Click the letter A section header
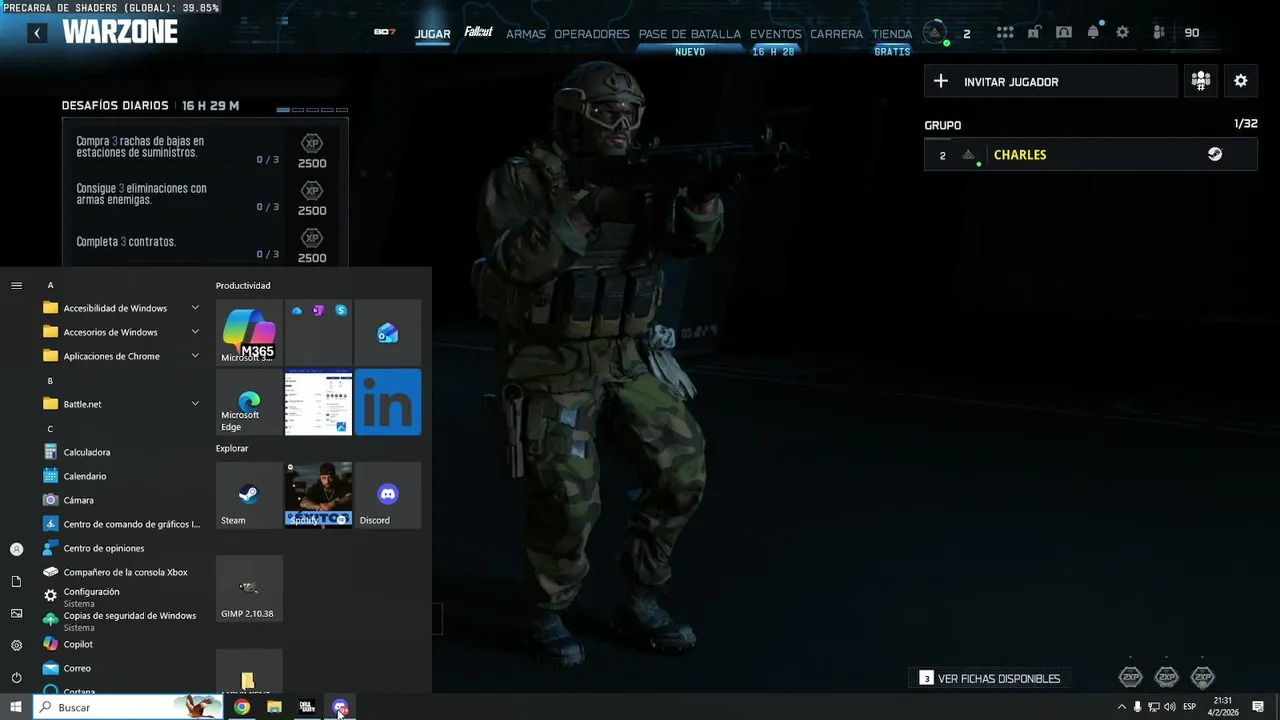 click(x=51, y=285)
